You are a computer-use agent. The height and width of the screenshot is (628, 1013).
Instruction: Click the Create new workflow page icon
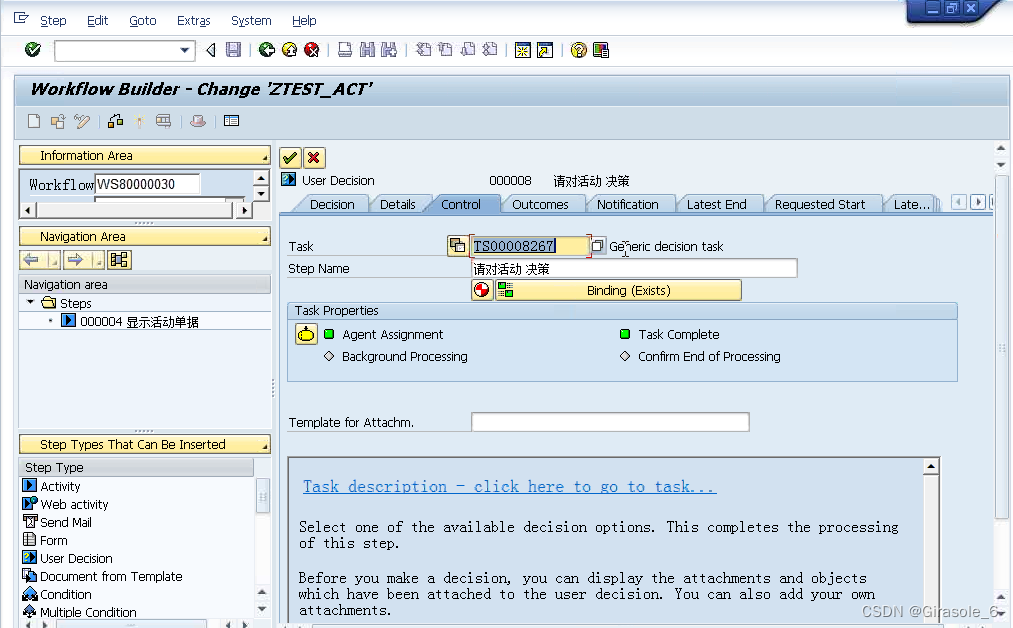point(34,121)
